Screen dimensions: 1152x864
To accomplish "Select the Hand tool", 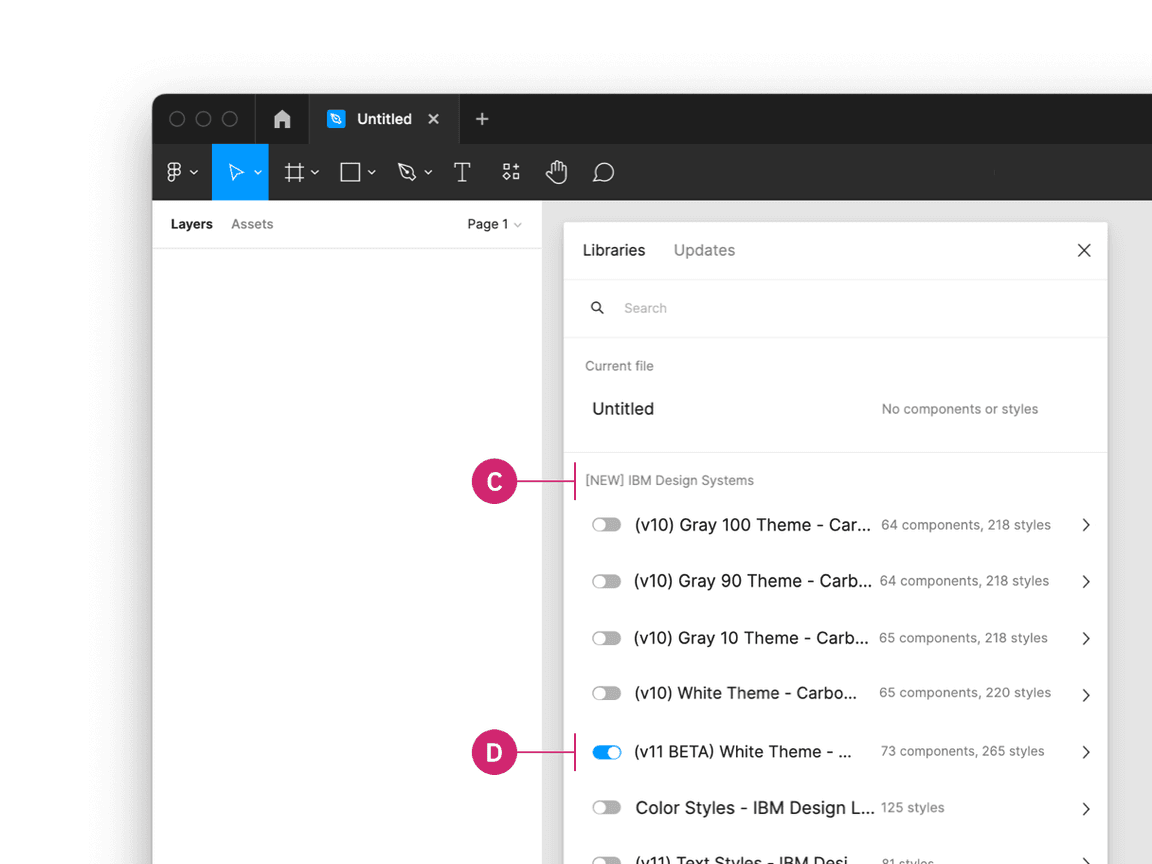I will (x=556, y=172).
